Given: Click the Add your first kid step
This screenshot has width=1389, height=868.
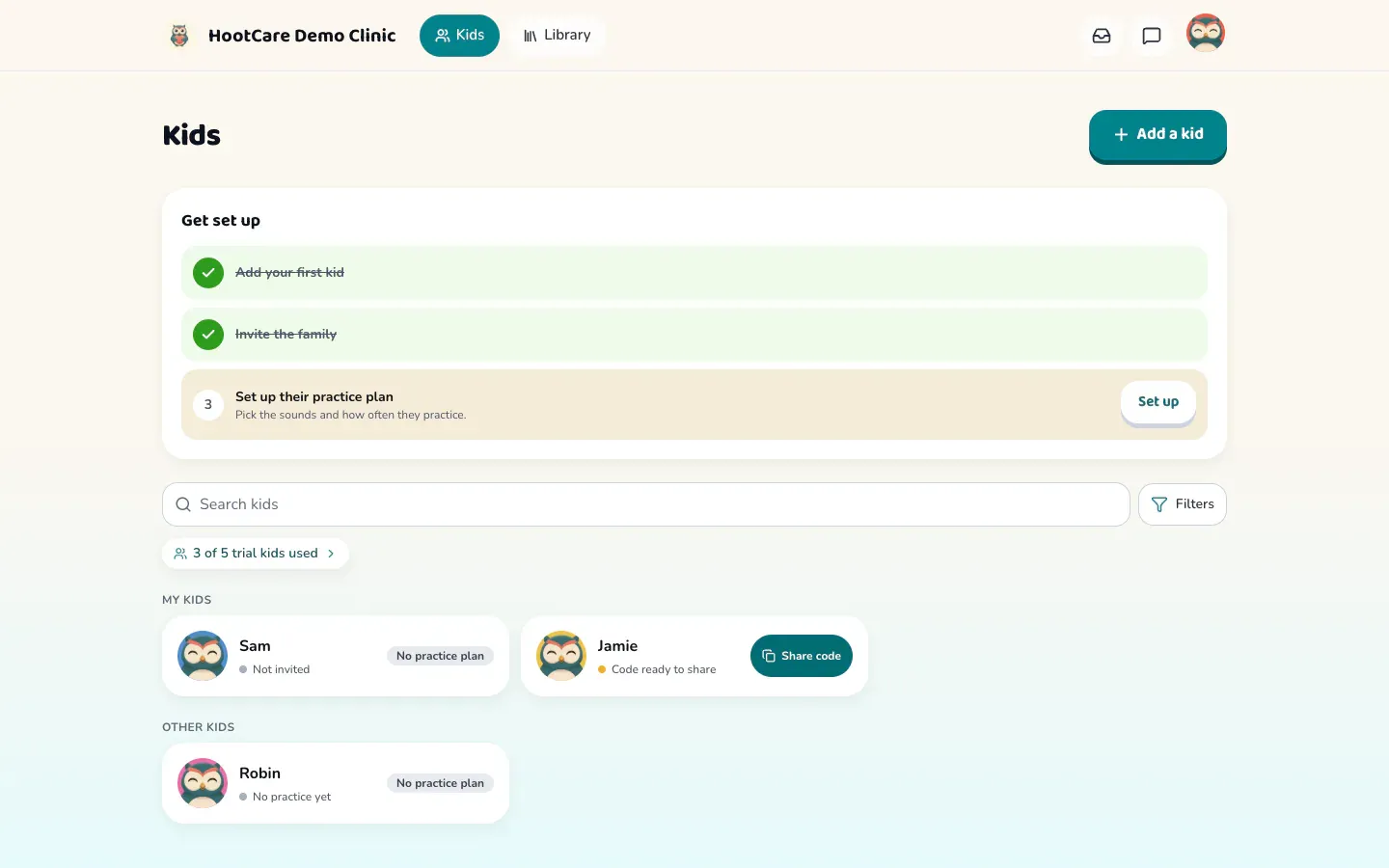Looking at the screenshot, I should [694, 273].
